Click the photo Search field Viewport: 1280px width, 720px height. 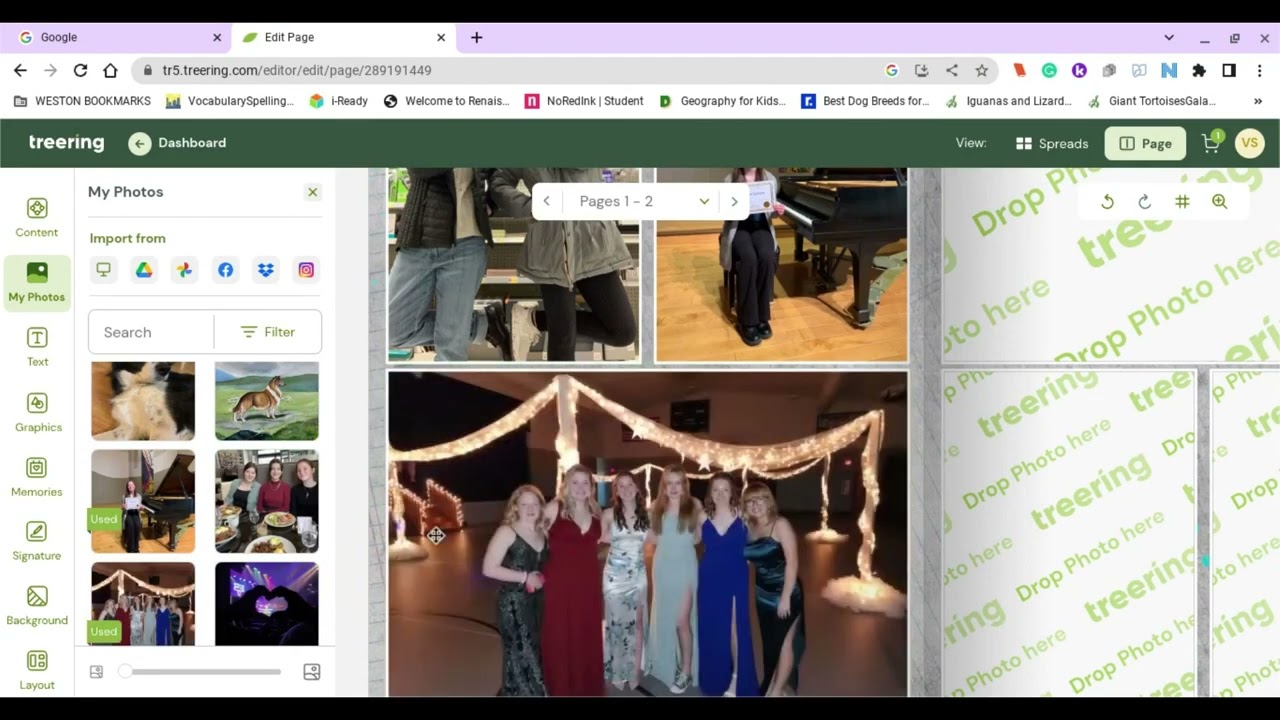point(151,332)
